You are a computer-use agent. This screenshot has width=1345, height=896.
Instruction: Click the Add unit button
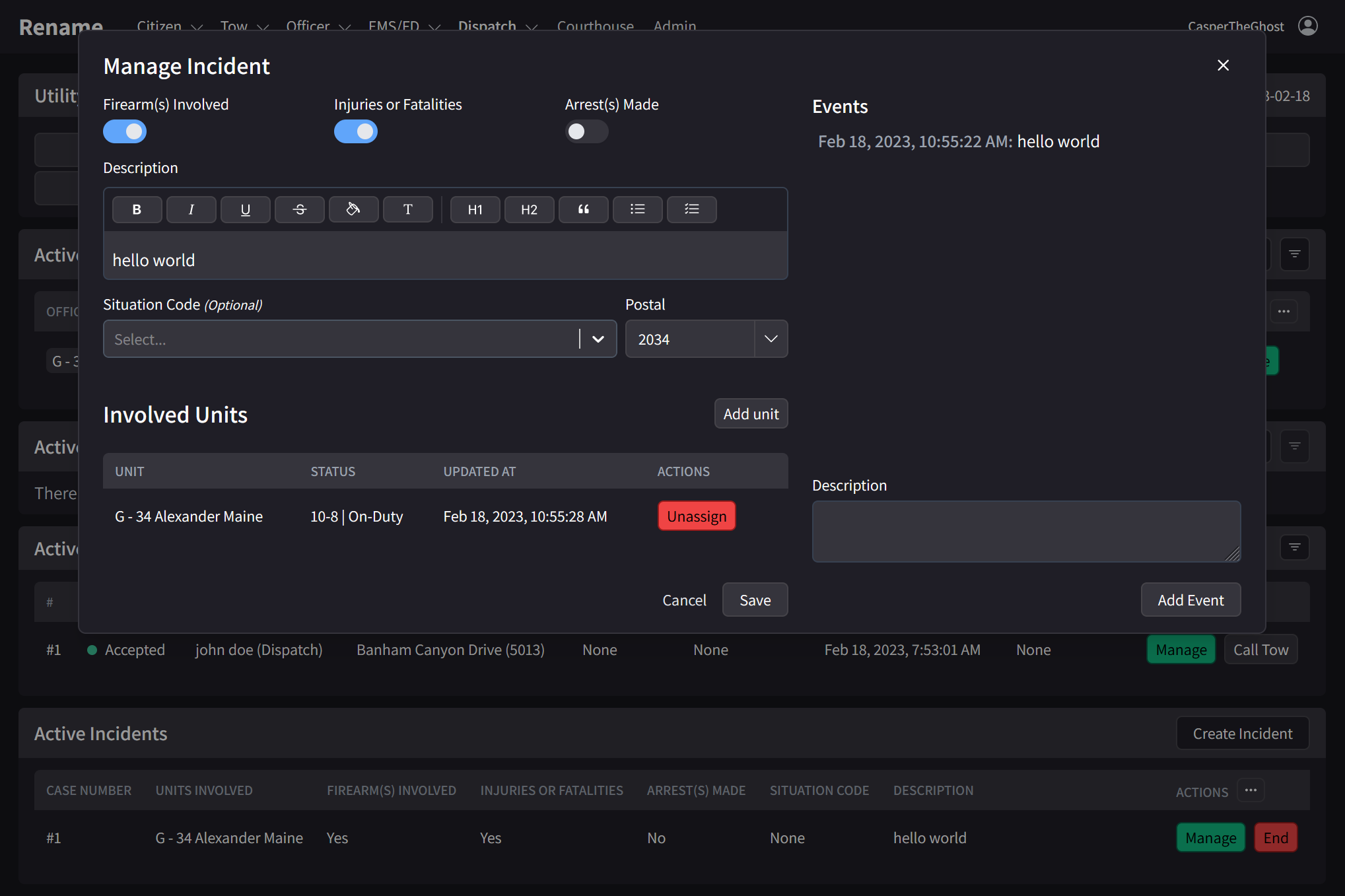click(x=751, y=414)
